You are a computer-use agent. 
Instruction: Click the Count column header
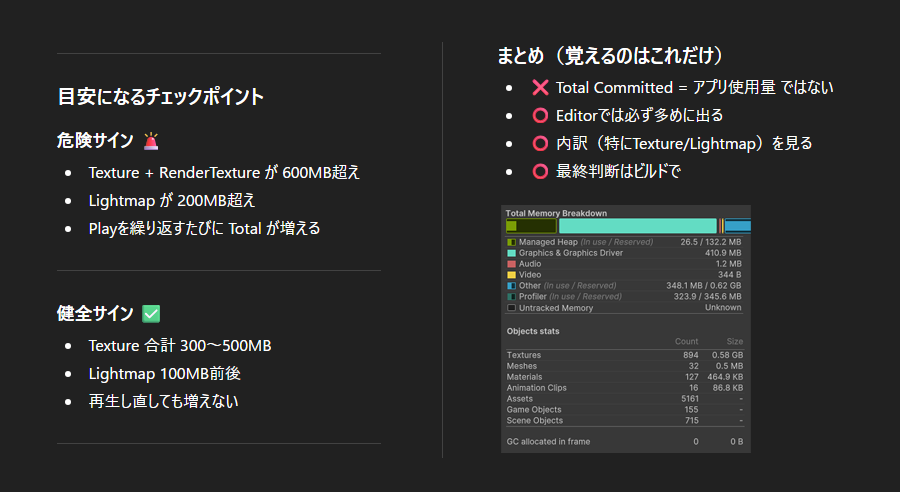tap(686, 342)
